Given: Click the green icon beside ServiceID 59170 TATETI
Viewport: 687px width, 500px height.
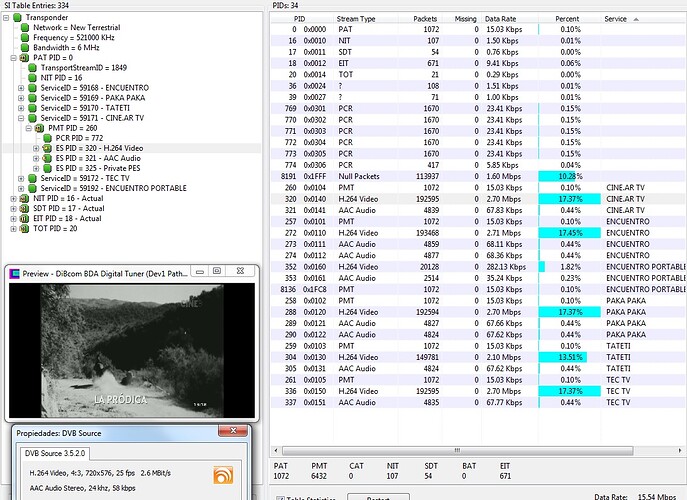Looking at the screenshot, I should [x=32, y=108].
